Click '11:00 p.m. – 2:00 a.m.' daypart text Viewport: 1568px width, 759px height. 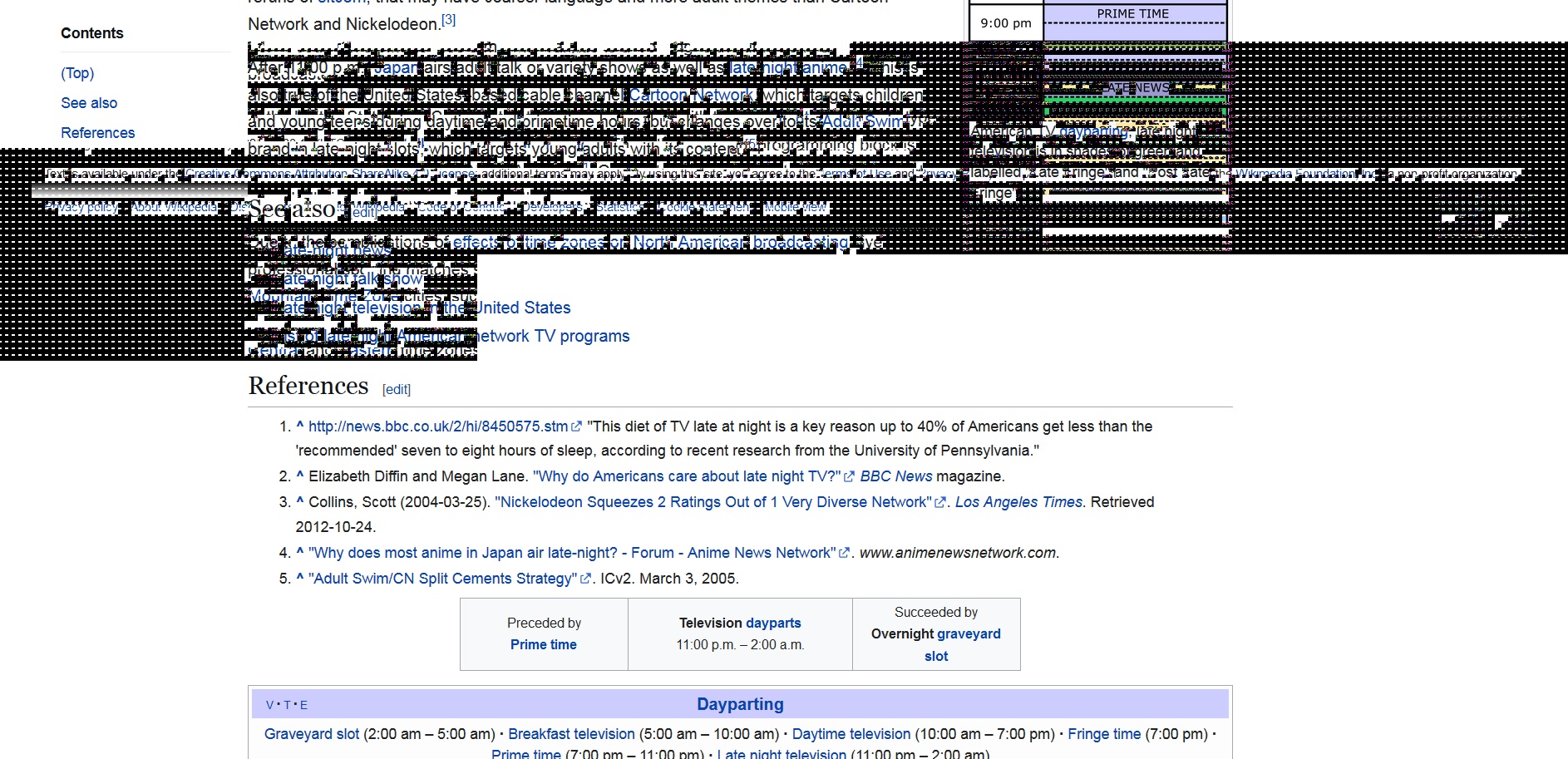pyautogui.click(x=740, y=644)
